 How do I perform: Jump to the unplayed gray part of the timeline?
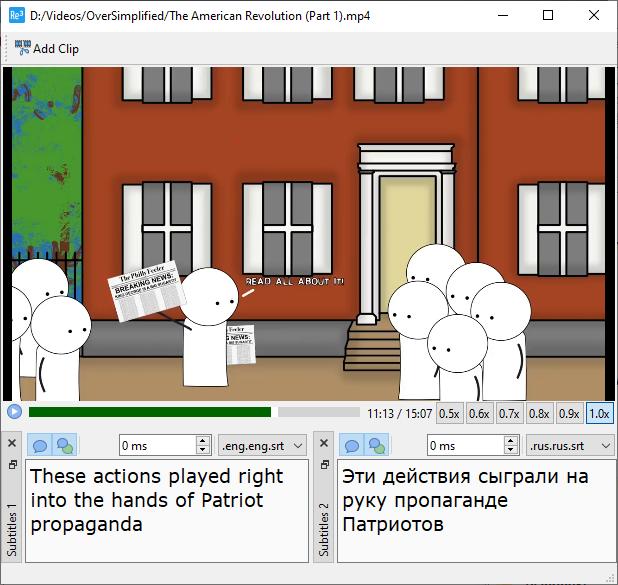click(319, 412)
